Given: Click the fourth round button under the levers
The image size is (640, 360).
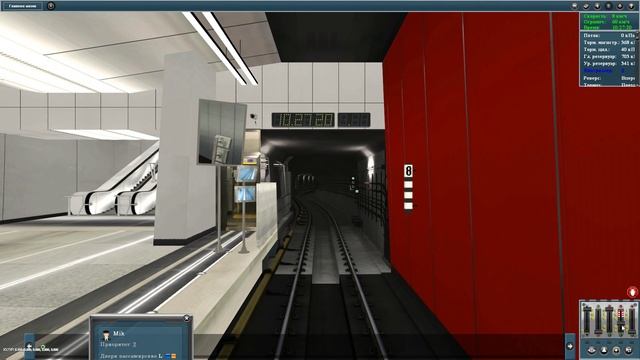Looking at the screenshot, I should [x=629, y=350].
